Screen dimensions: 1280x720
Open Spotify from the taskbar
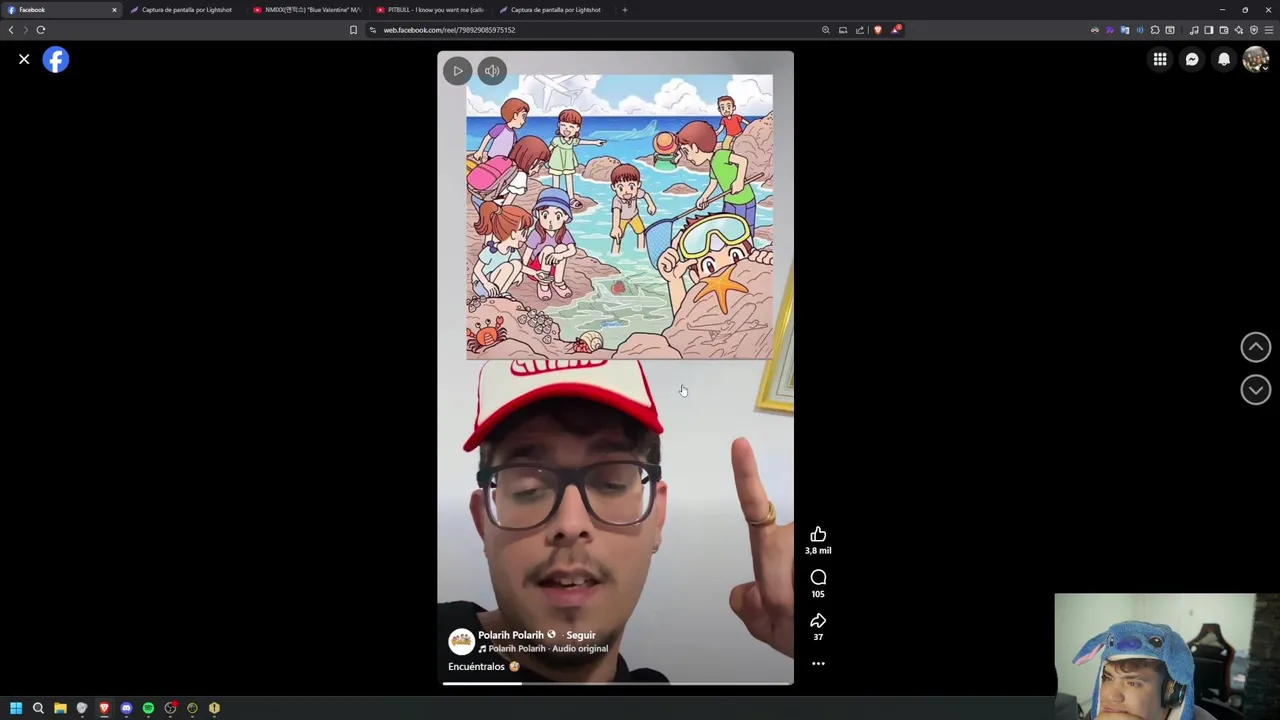(x=148, y=708)
